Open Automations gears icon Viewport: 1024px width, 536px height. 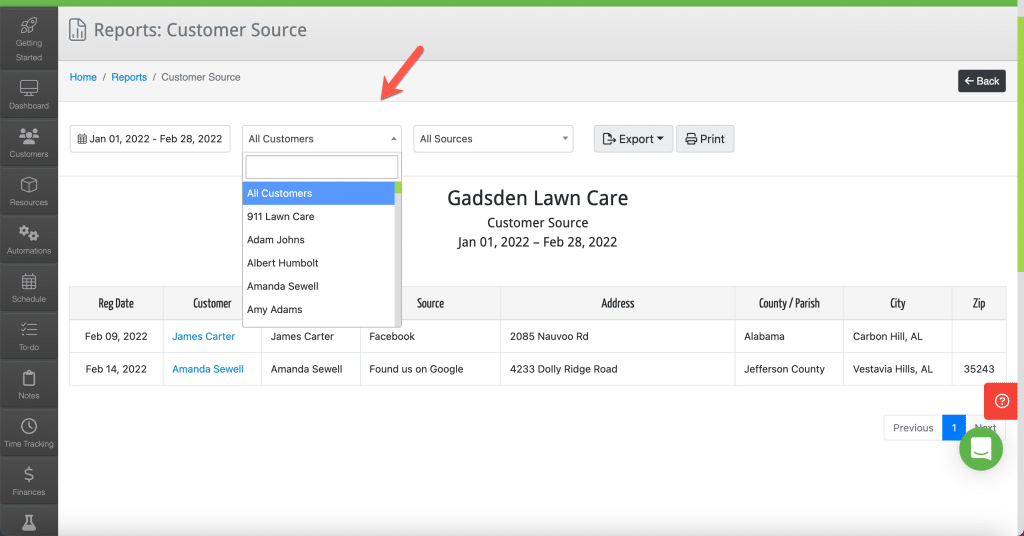point(29,233)
